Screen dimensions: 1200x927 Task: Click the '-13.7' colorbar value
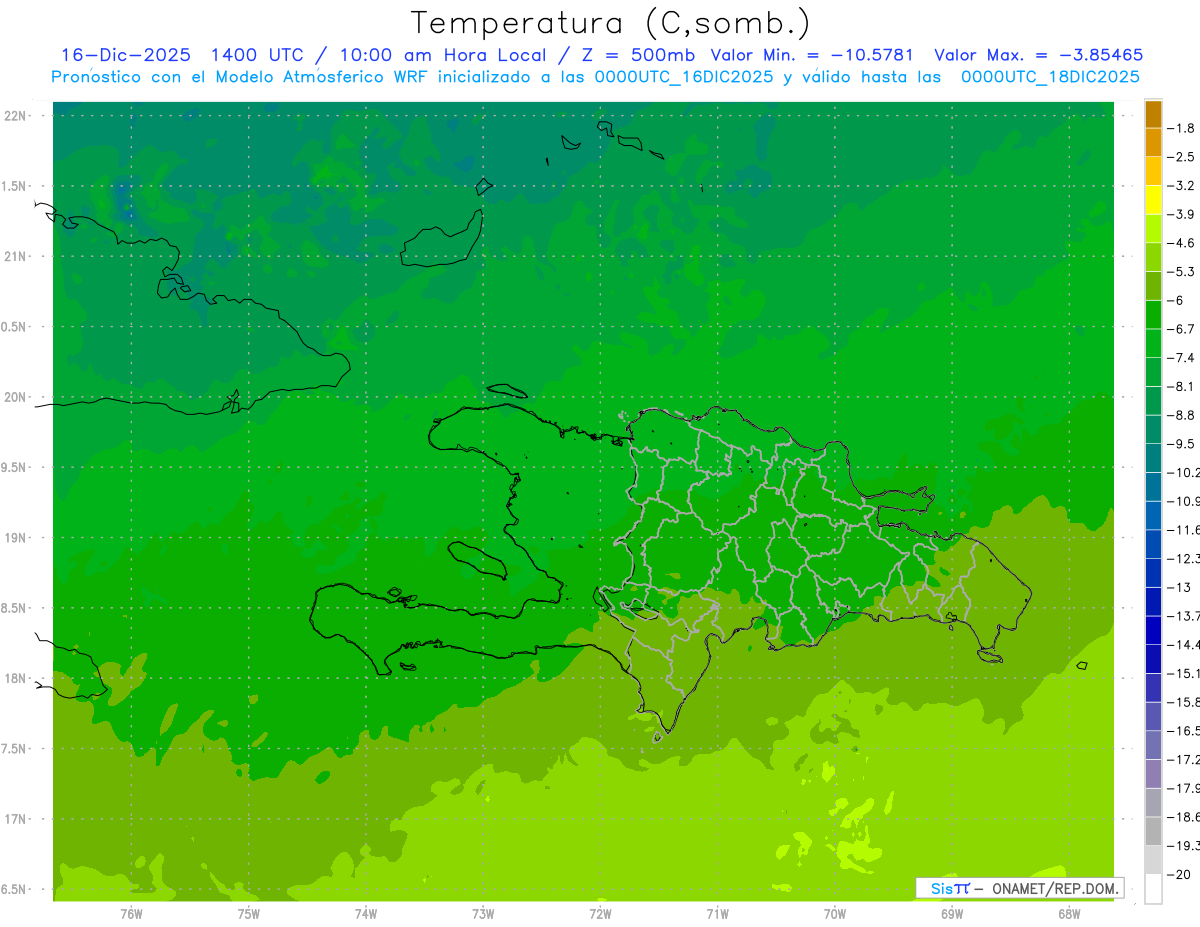(1184, 615)
